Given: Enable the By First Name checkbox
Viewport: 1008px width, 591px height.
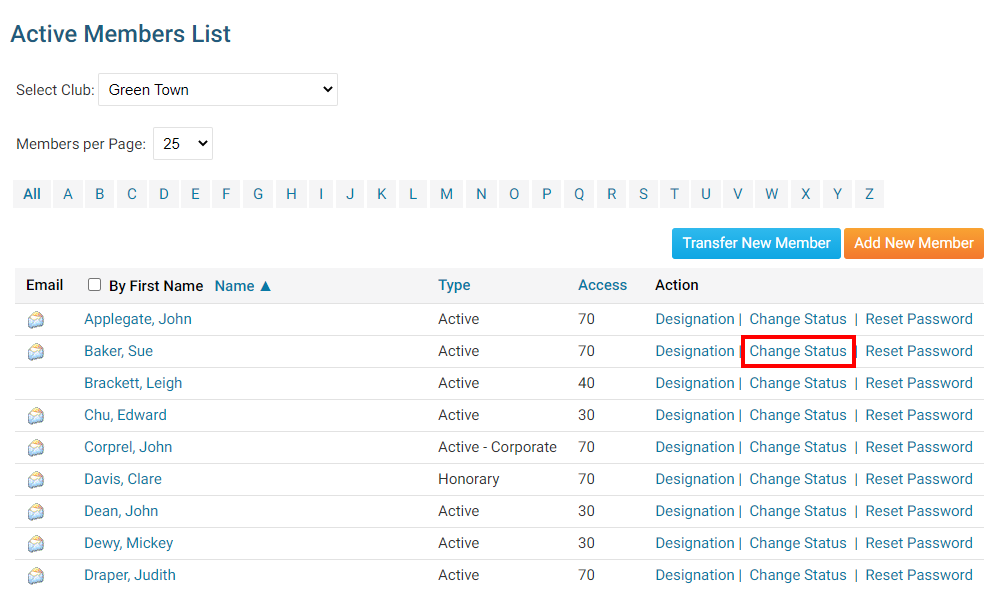Looking at the screenshot, I should coord(95,285).
